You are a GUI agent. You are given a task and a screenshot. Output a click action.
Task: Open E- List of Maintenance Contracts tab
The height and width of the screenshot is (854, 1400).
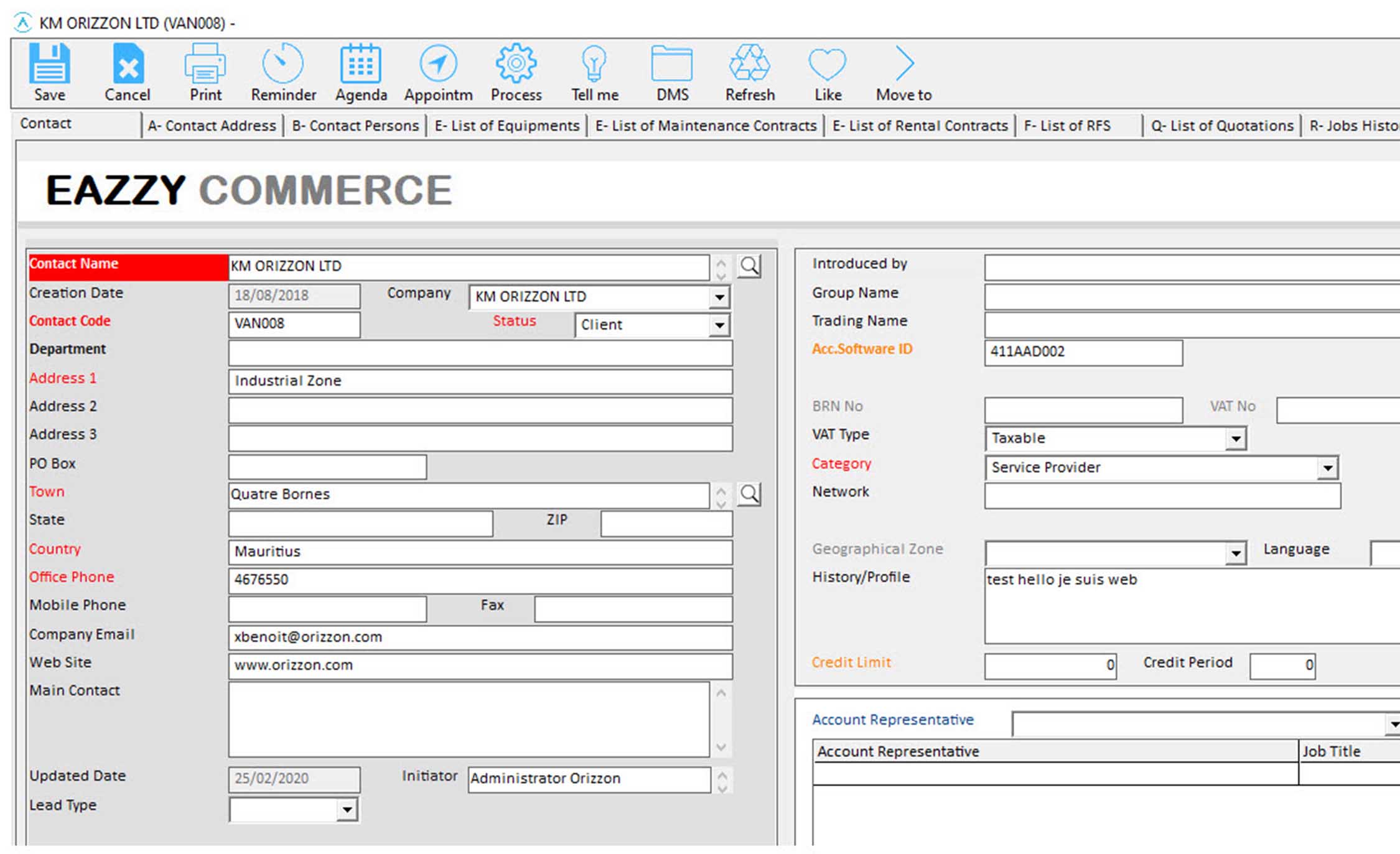[x=706, y=126]
